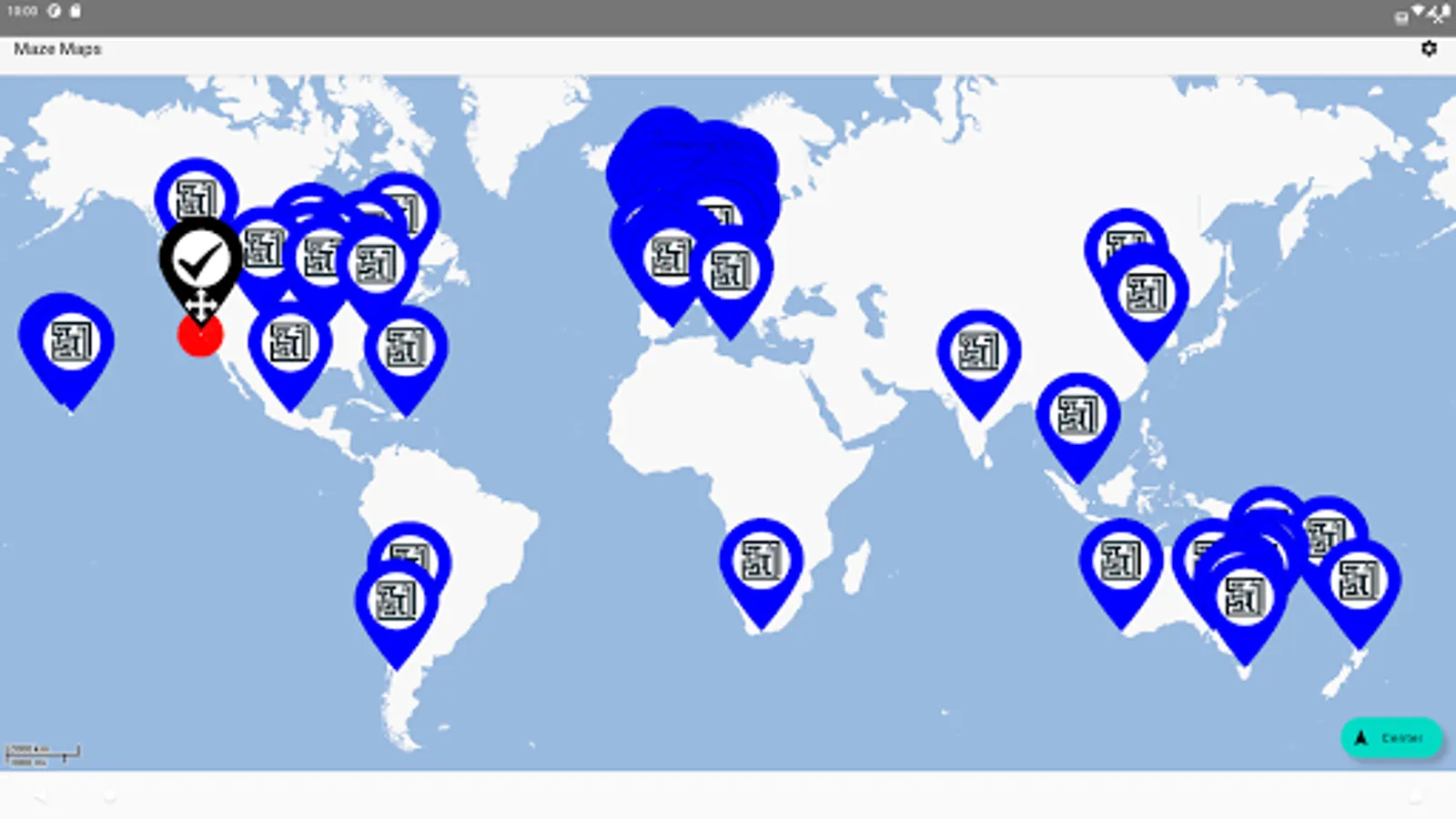
Task: Select the maze marker over Italy
Action: (x=731, y=272)
